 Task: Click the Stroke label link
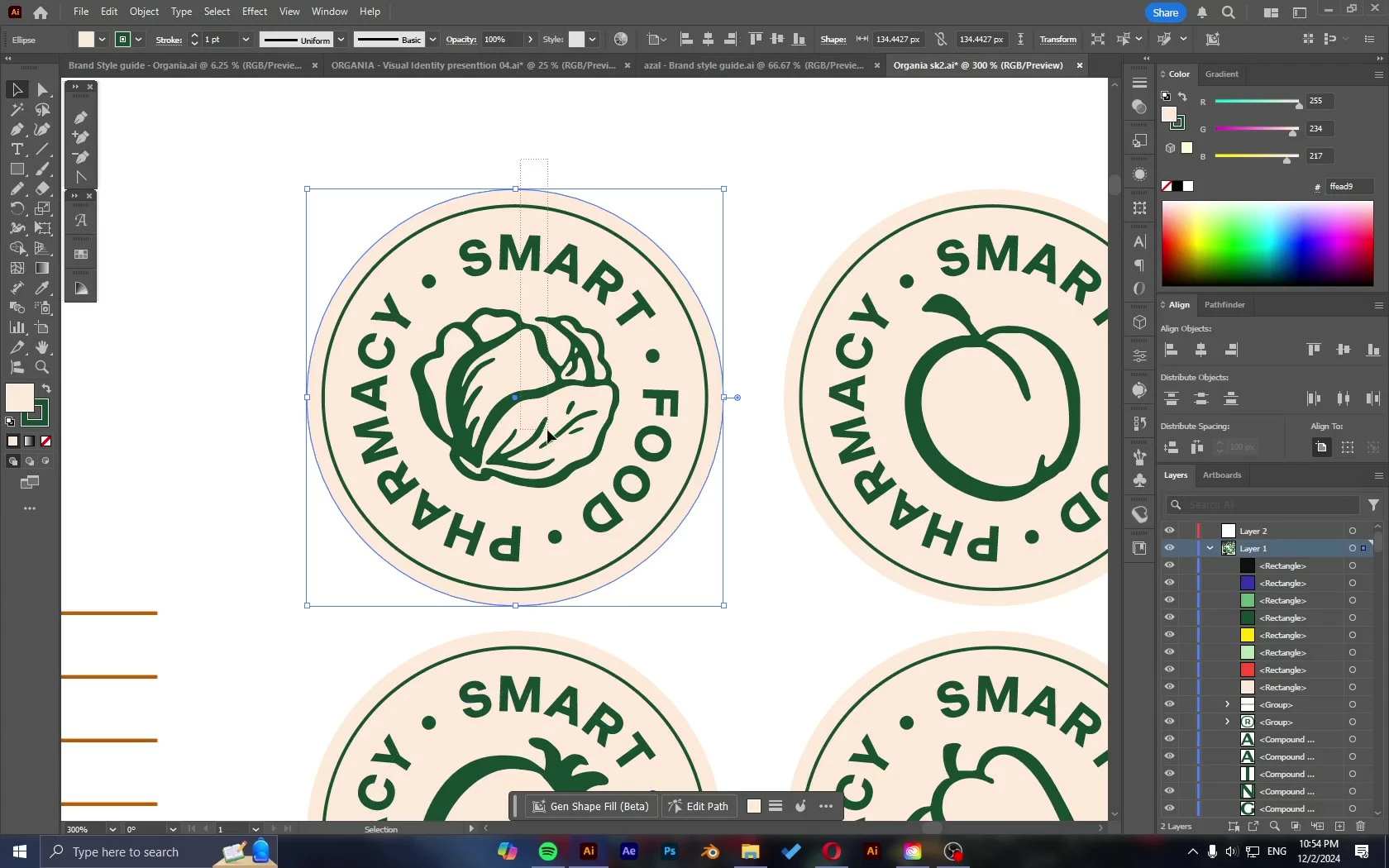[x=169, y=40]
